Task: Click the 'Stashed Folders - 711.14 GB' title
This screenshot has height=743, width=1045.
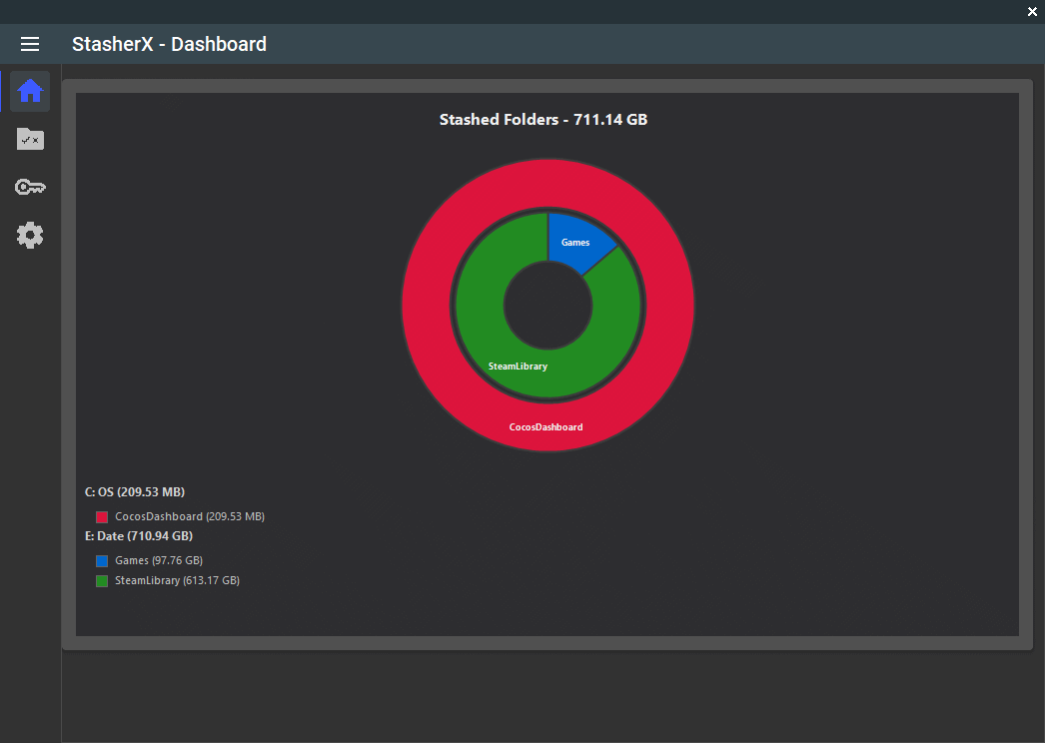Action: click(543, 119)
